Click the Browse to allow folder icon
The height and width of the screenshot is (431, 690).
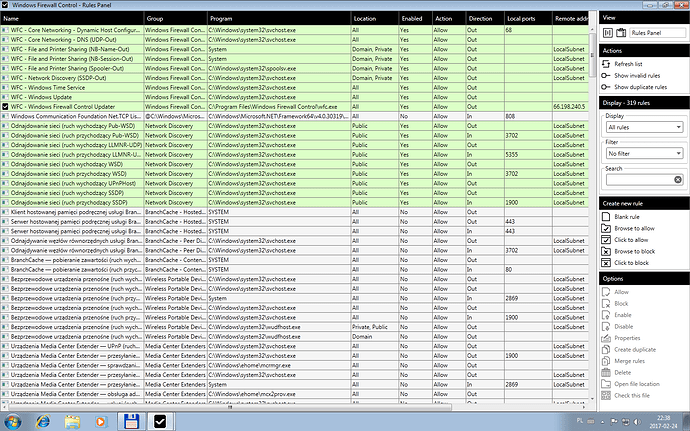[x=606, y=228]
